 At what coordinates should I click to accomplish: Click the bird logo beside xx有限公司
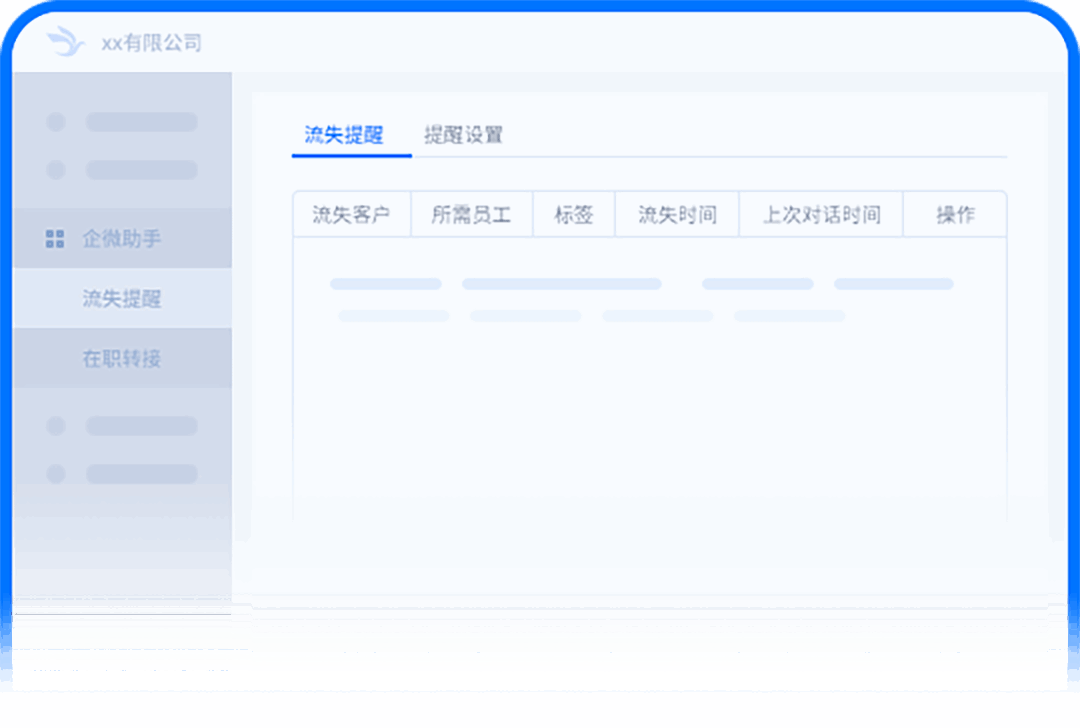66,42
